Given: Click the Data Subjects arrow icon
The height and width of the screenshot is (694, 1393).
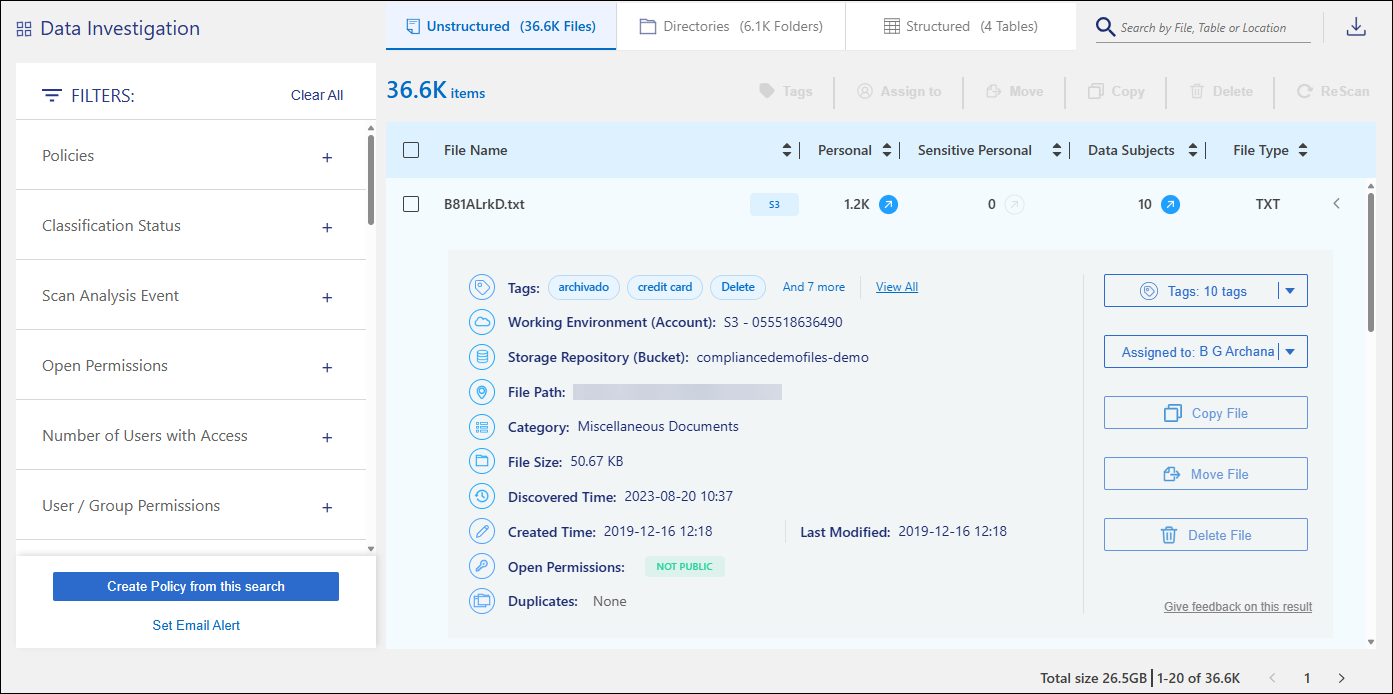Looking at the screenshot, I should point(1170,204).
